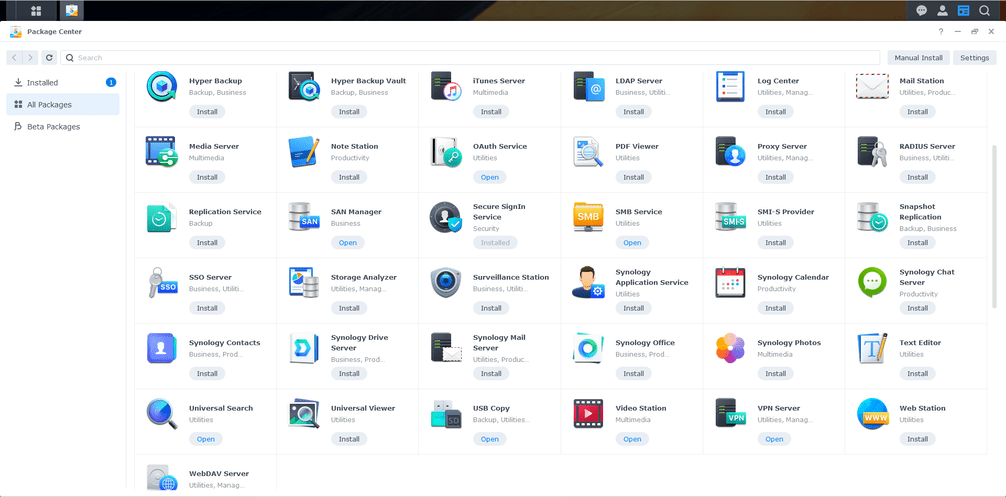Open Package Center Settings
1006x497 pixels.
(x=974, y=58)
